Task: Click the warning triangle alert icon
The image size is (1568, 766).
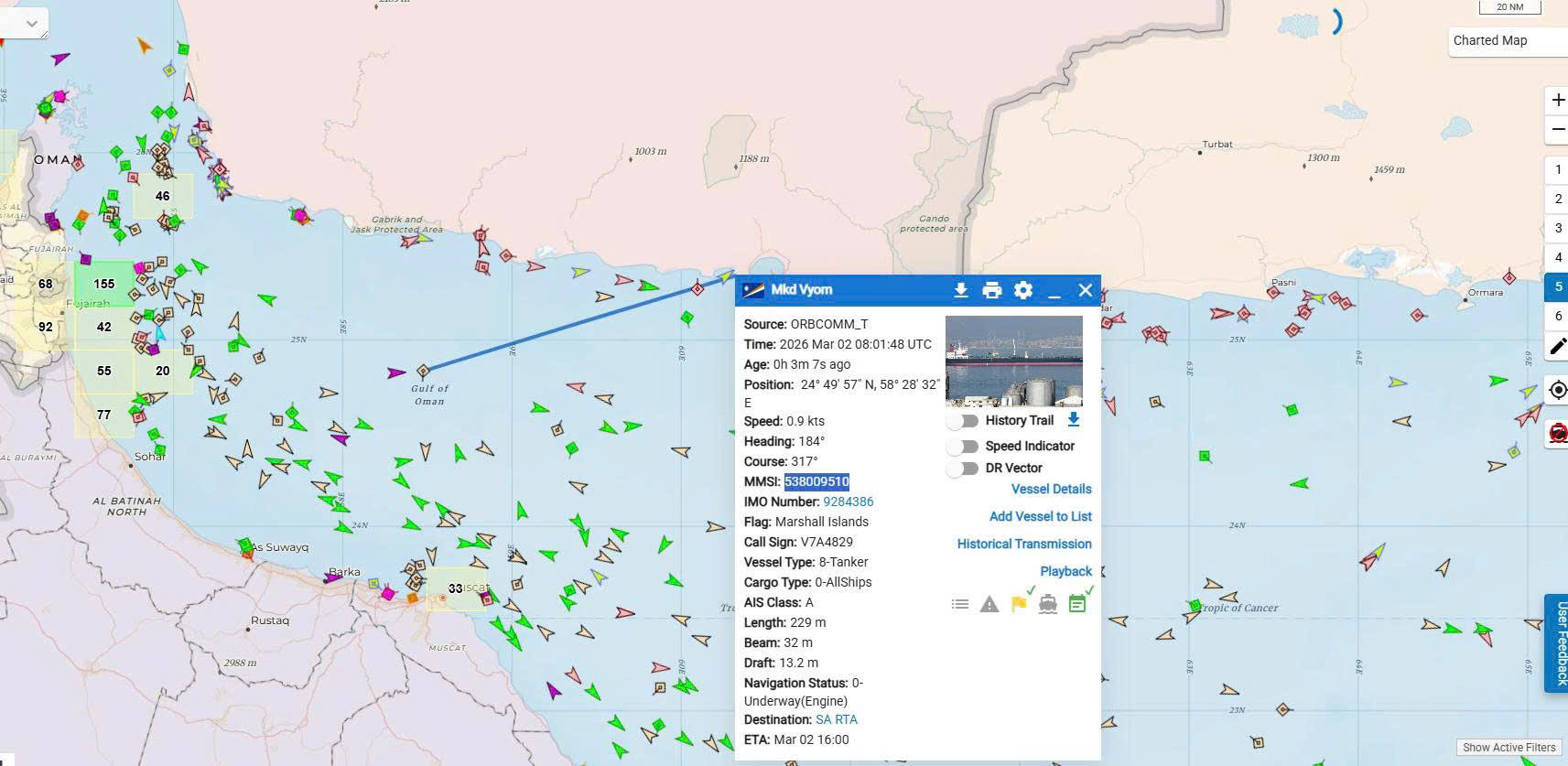Action: [989, 604]
